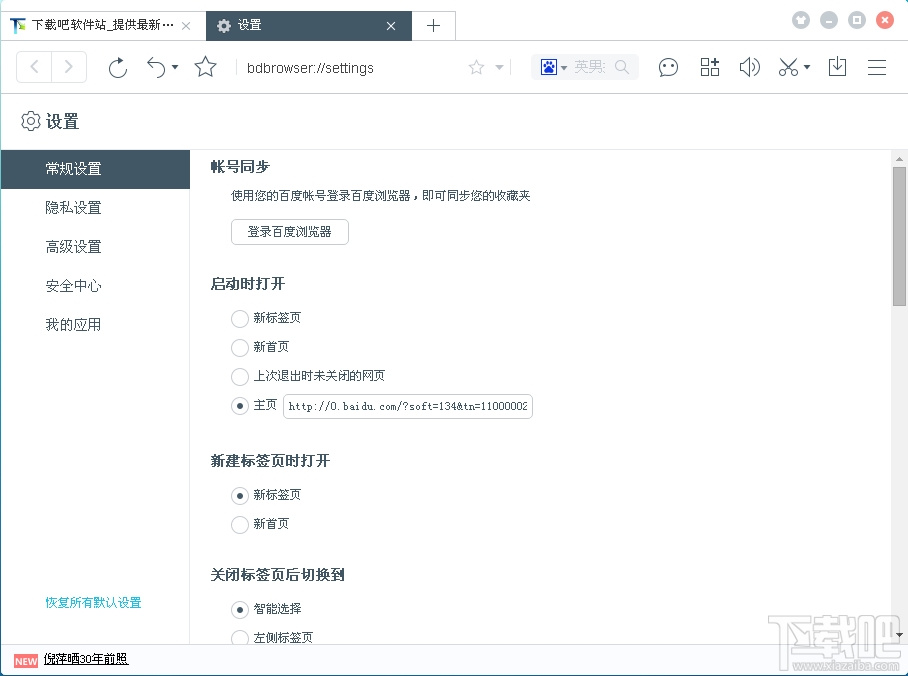Image resolution: width=908 pixels, height=676 pixels.
Task: Select 新标签页 under 启动时打开
Action: [x=239, y=318]
